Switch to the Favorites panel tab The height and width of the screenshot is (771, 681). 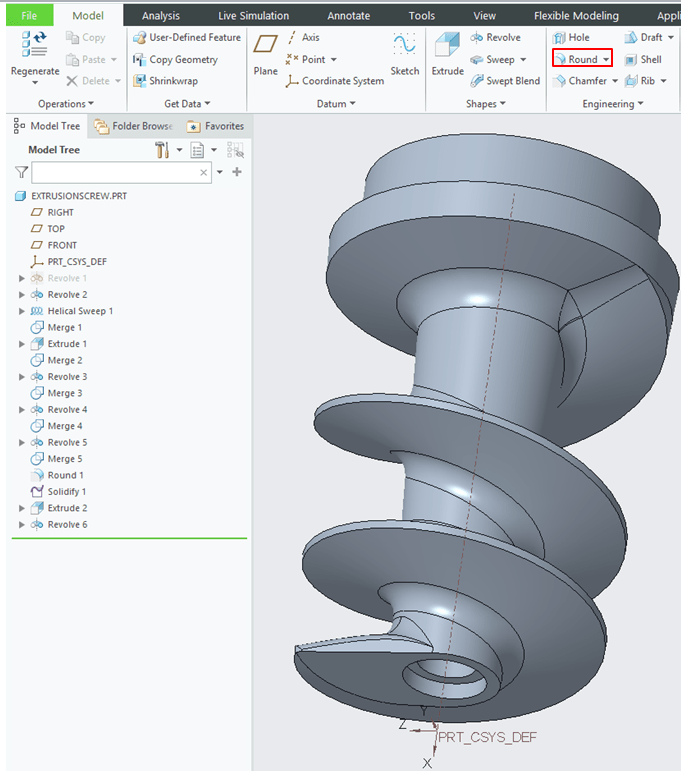(x=215, y=126)
